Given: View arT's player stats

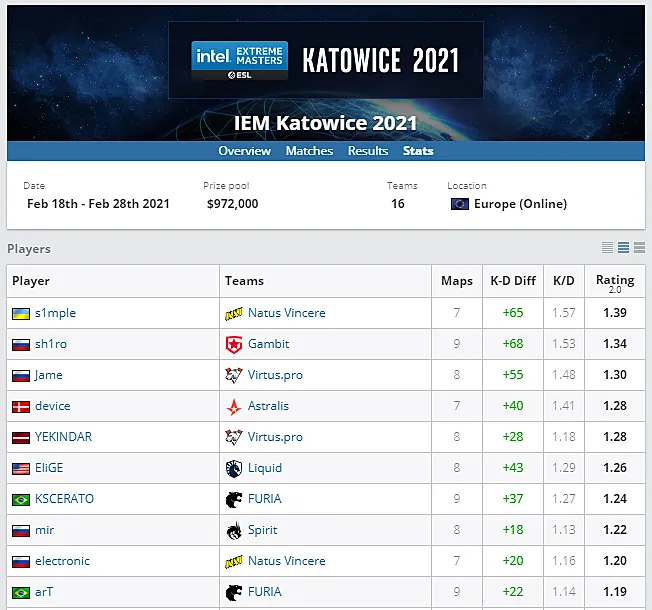Looking at the screenshot, I should (44, 592).
